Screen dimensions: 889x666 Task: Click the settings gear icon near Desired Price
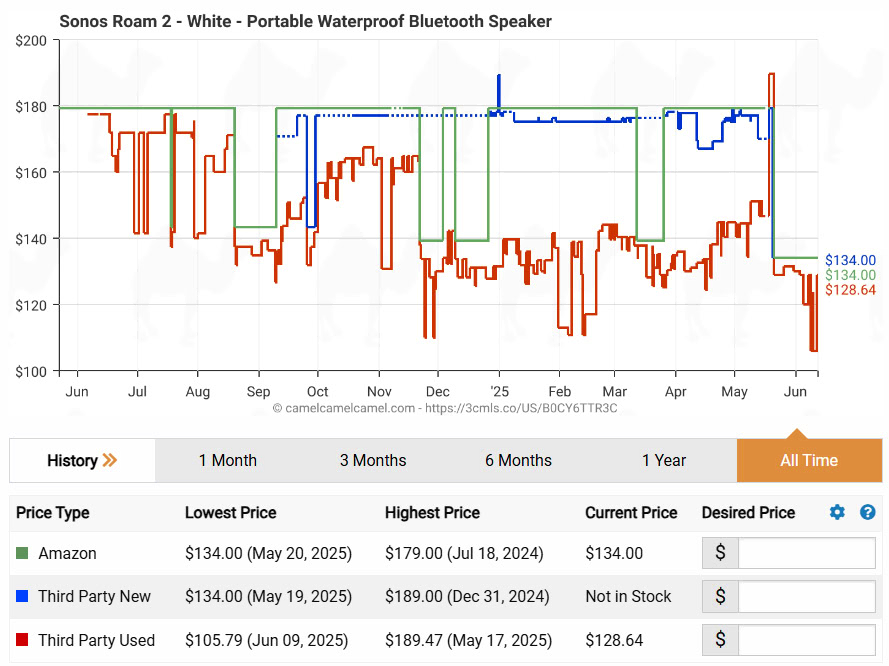point(837,512)
